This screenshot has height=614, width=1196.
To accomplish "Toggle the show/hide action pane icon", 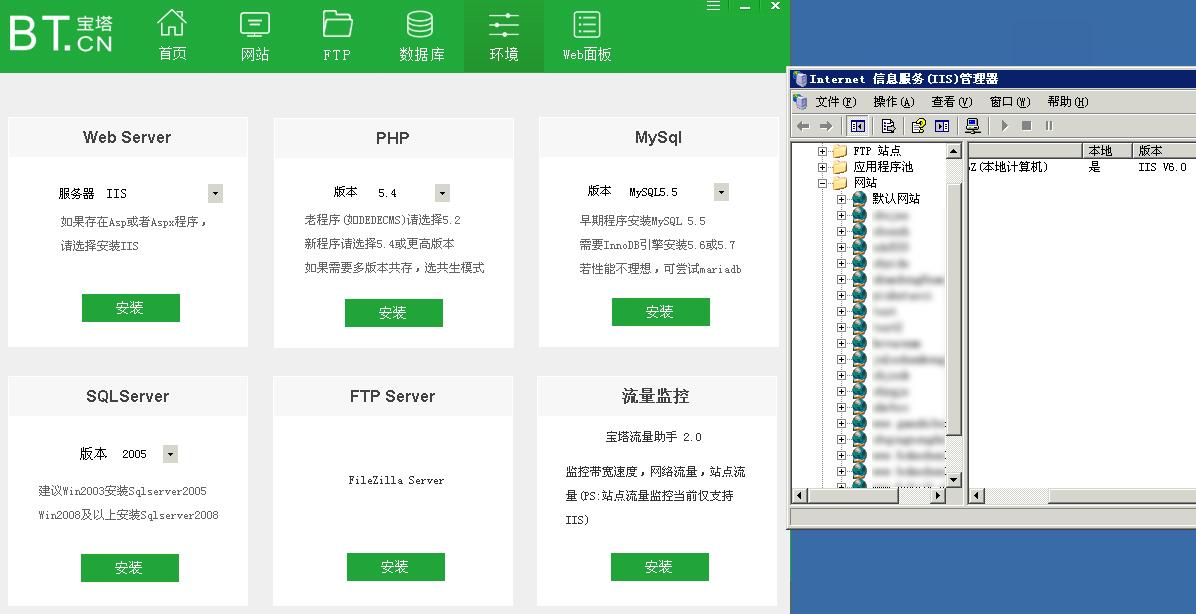I will (x=942, y=126).
